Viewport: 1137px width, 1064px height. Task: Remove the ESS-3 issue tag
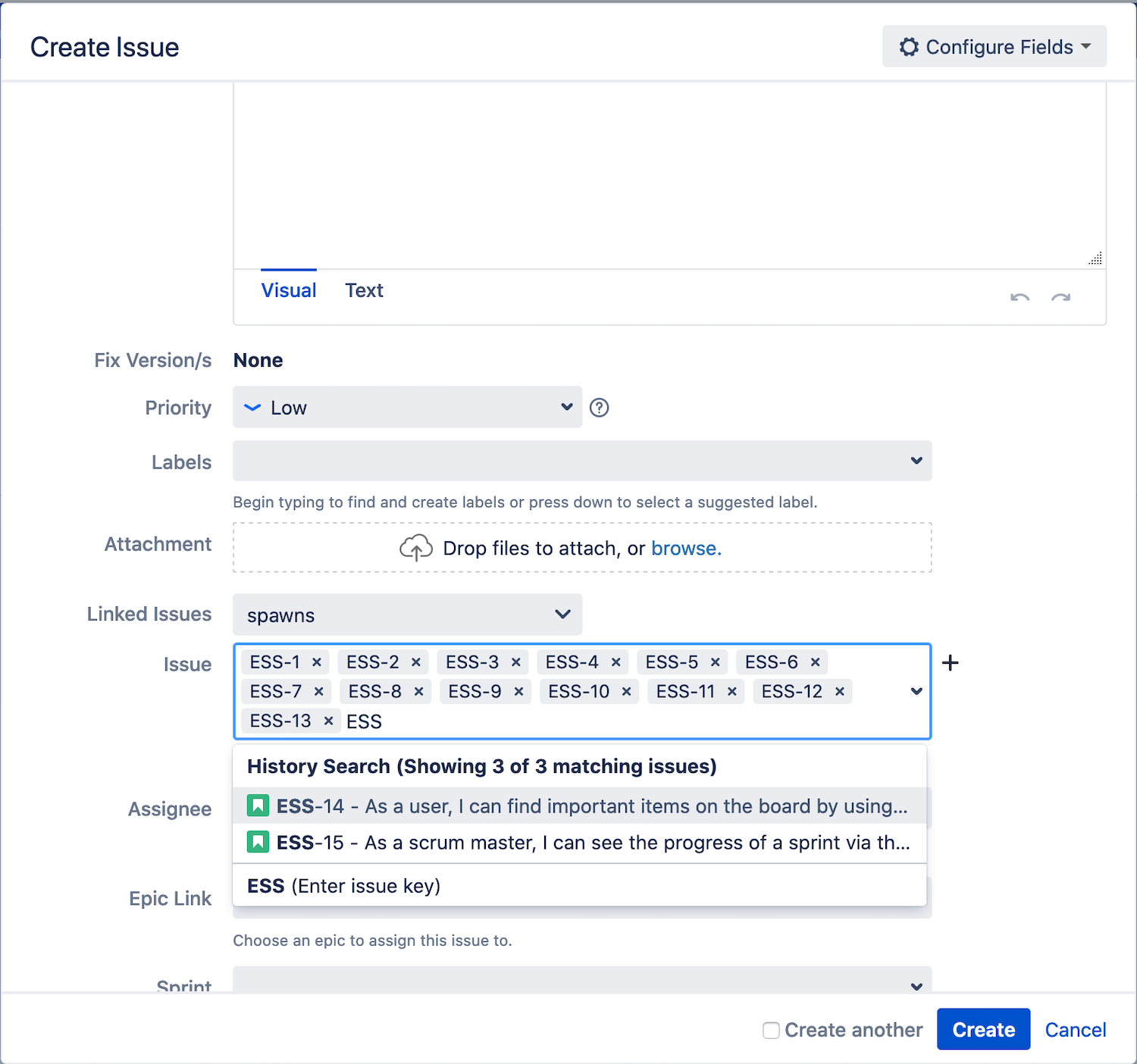(516, 662)
